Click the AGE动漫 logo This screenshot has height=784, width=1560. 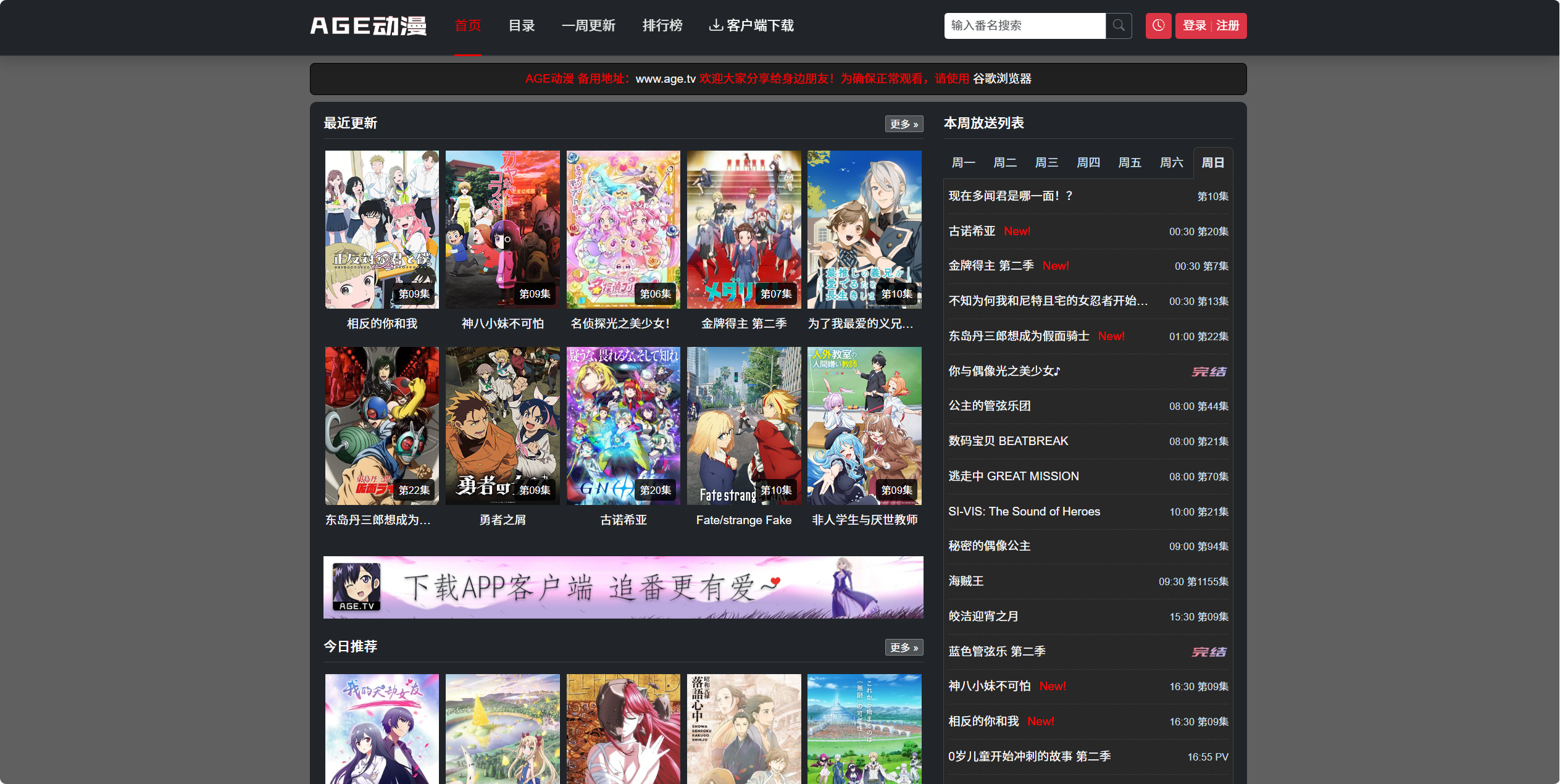click(x=368, y=27)
